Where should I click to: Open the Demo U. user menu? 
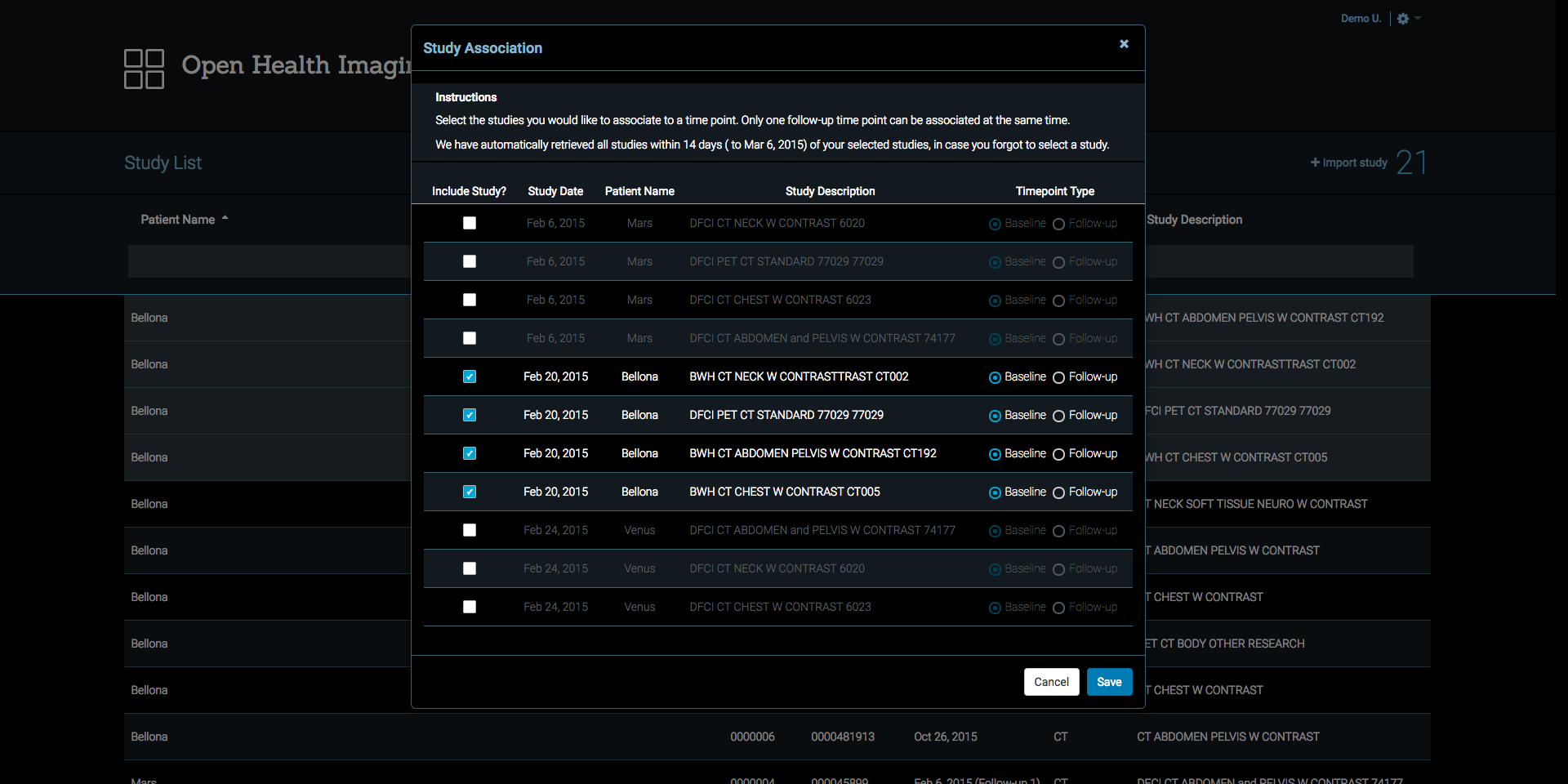[x=1361, y=19]
